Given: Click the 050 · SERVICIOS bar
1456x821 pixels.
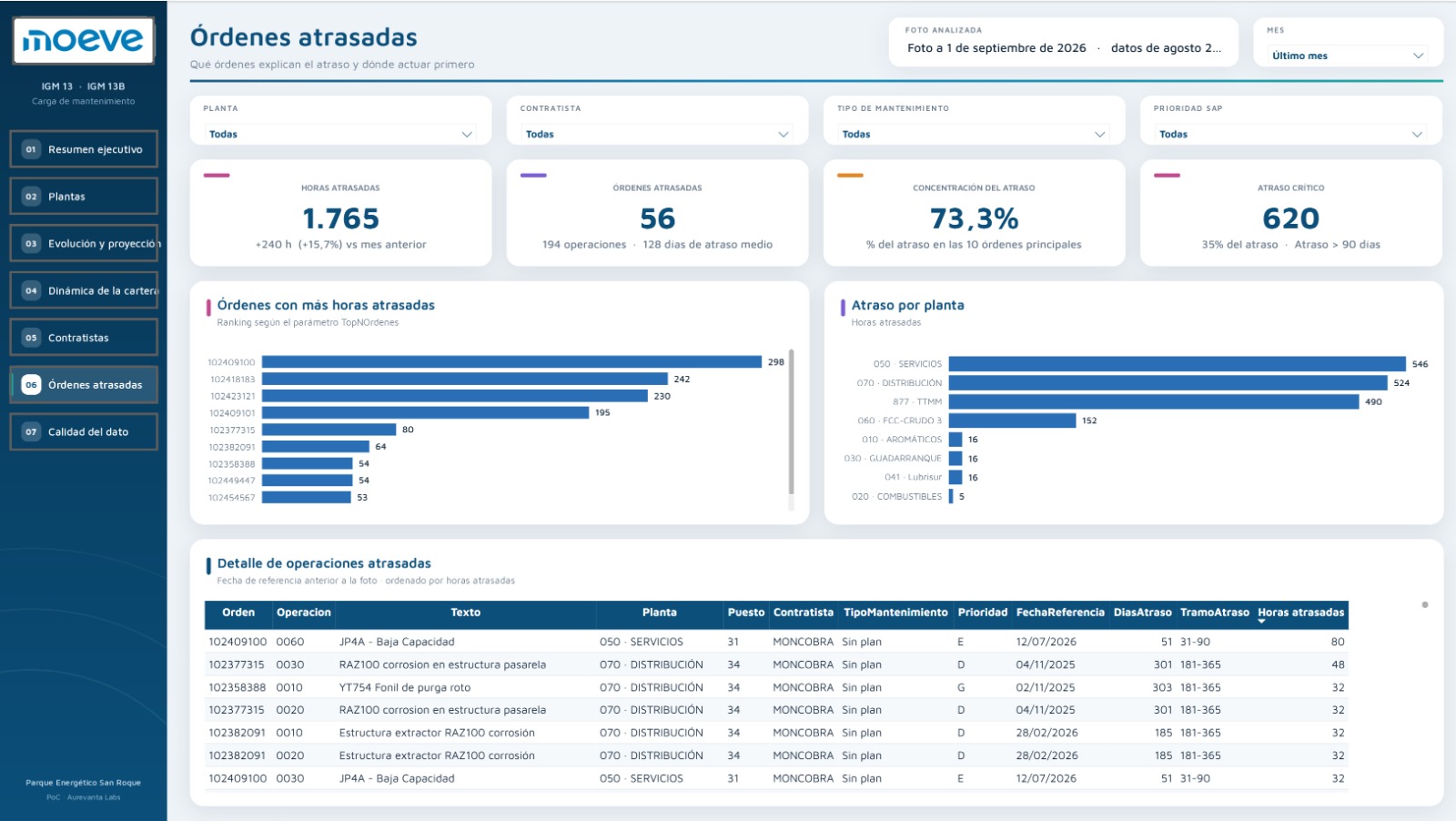Looking at the screenshot, I should point(1177,364).
